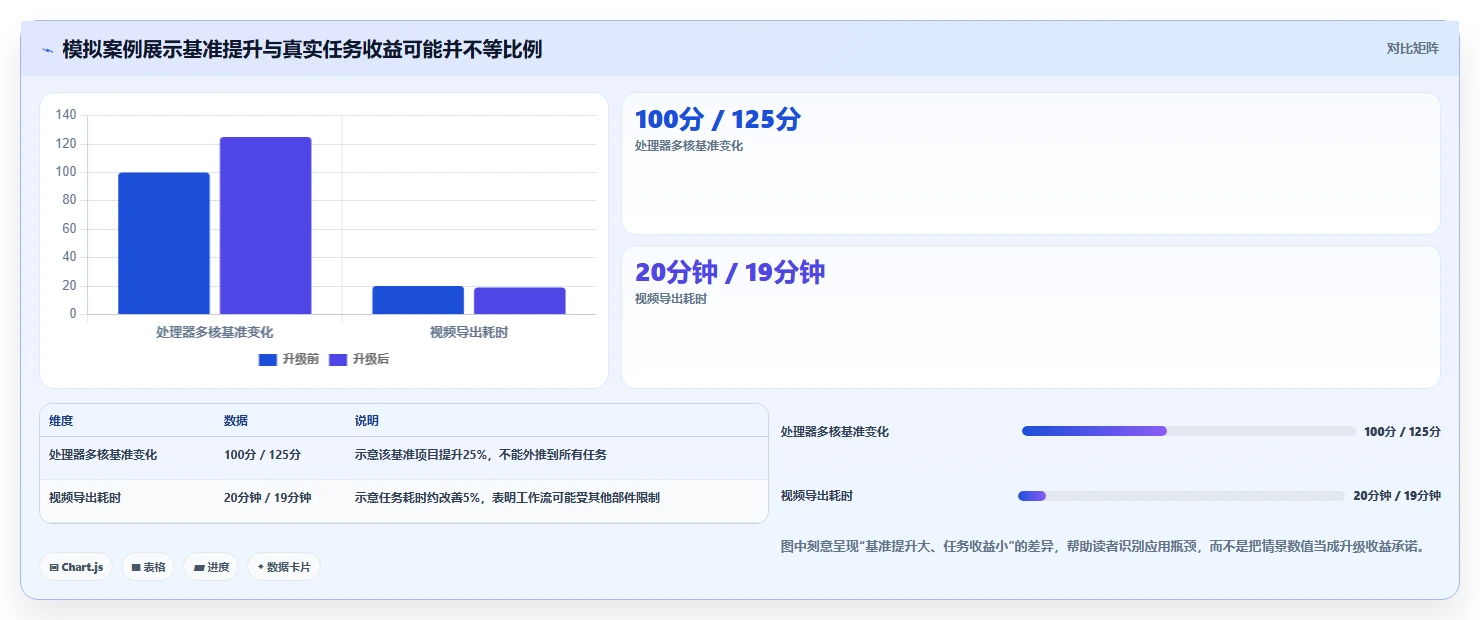Toggle the 升级后 legend swatch under the chart
The image size is (1480, 620).
click(338, 360)
